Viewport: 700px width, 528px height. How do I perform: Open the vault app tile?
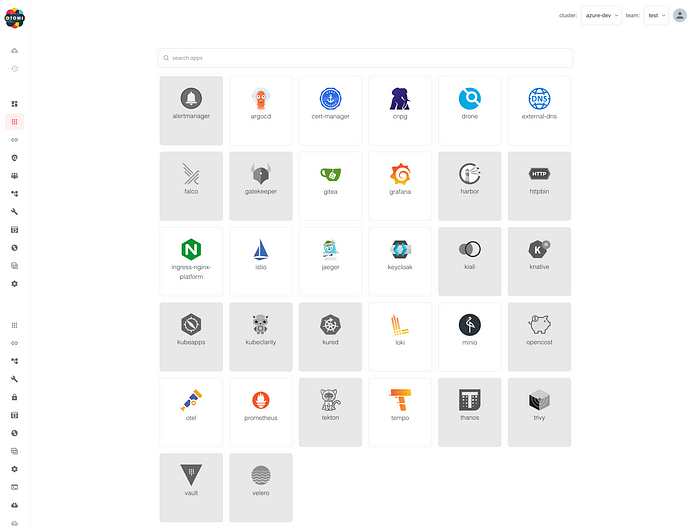coord(191,487)
